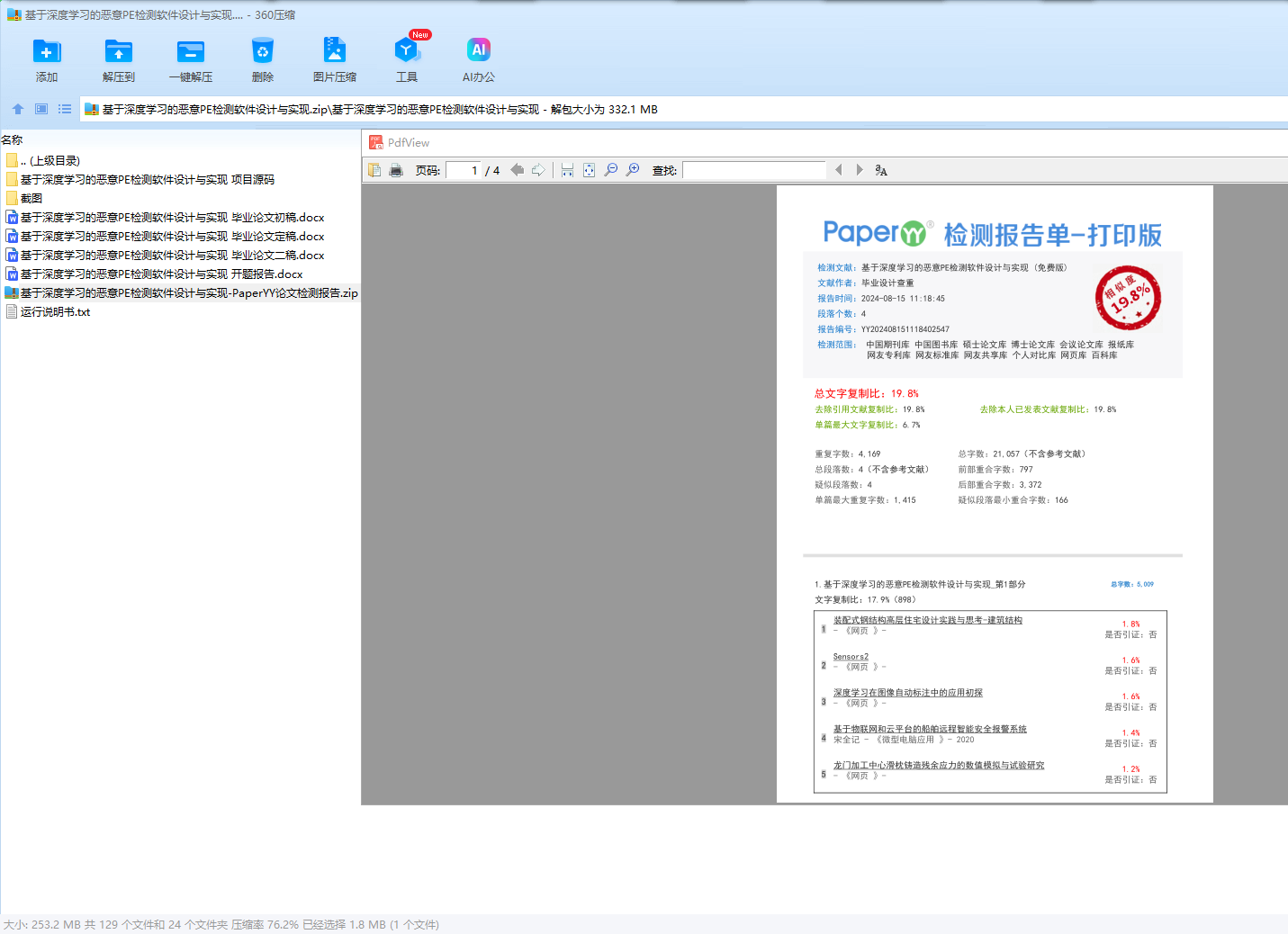The height and width of the screenshot is (934, 1288).
Task: Click the Word icon of 毕业论文初稿.docx
Action: [x=12, y=217]
